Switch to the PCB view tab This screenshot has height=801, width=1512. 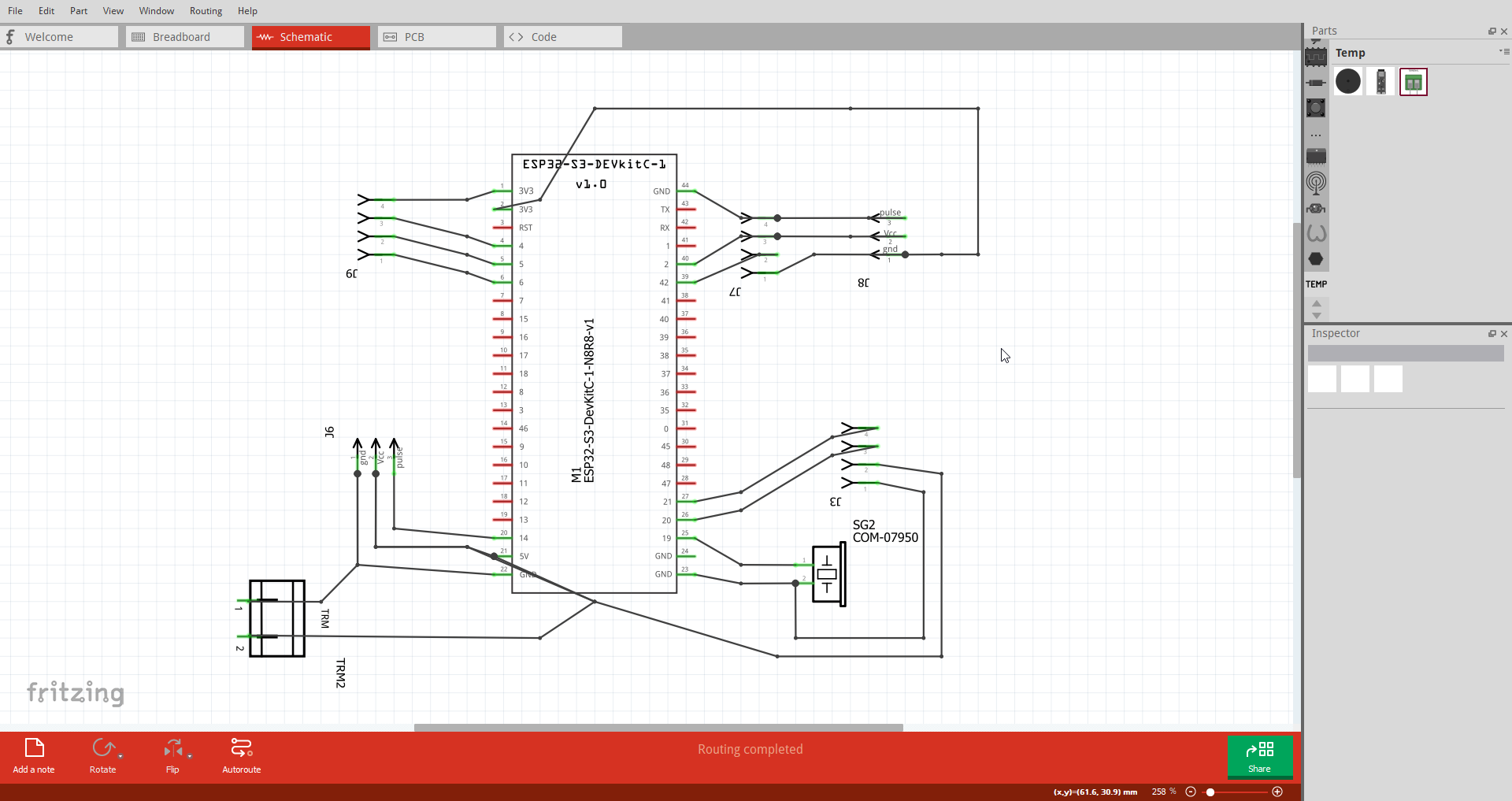437,37
